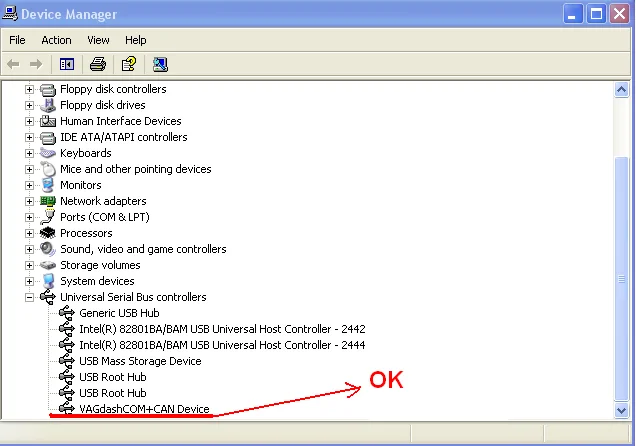Collapse Universal Serial Bus controllers node
The image size is (636, 446).
[29, 297]
